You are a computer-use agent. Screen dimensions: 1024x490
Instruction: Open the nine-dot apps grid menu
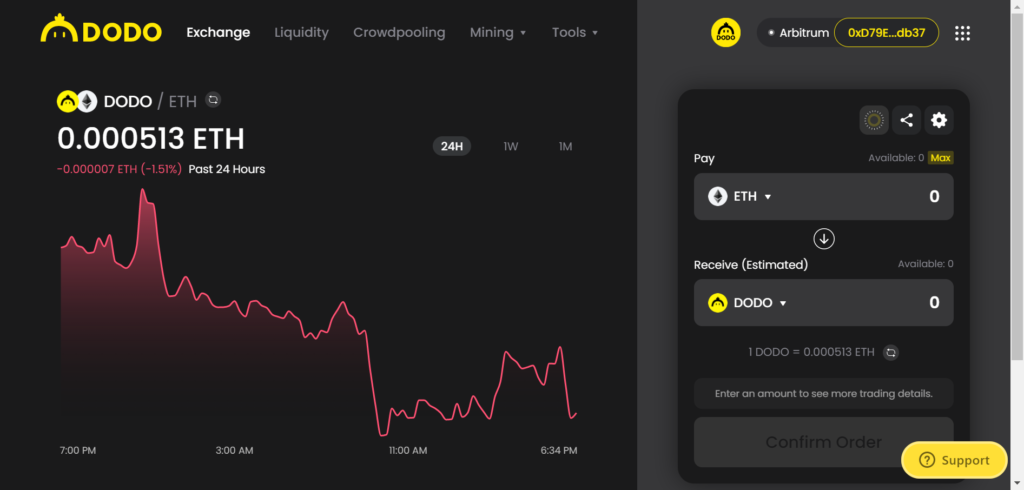point(962,33)
